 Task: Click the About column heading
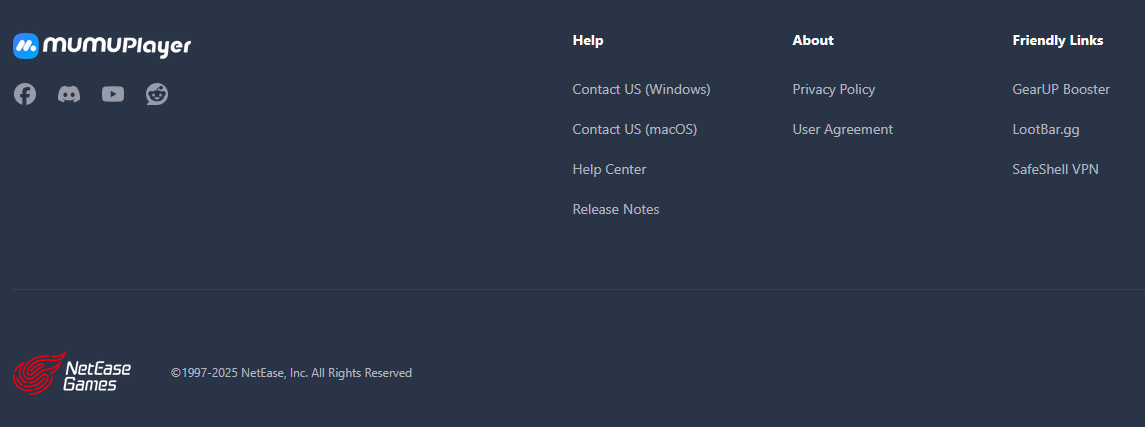click(x=813, y=40)
